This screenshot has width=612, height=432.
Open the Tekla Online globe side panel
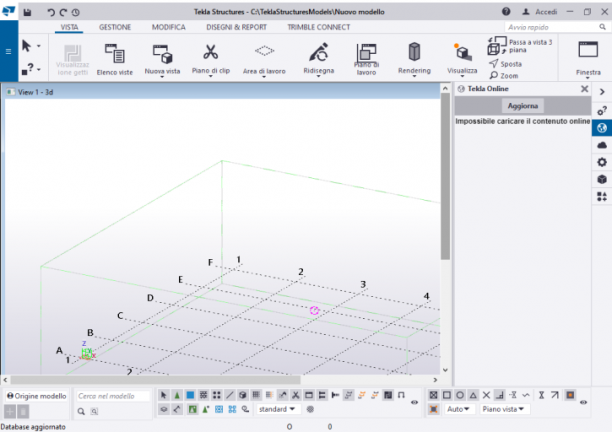tap(602, 128)
